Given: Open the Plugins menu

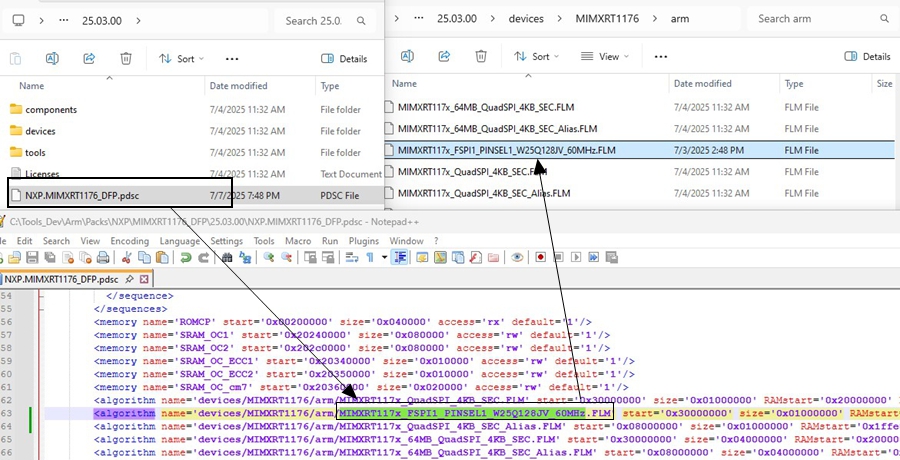Looking at the screenshot, I should [363, 241].
